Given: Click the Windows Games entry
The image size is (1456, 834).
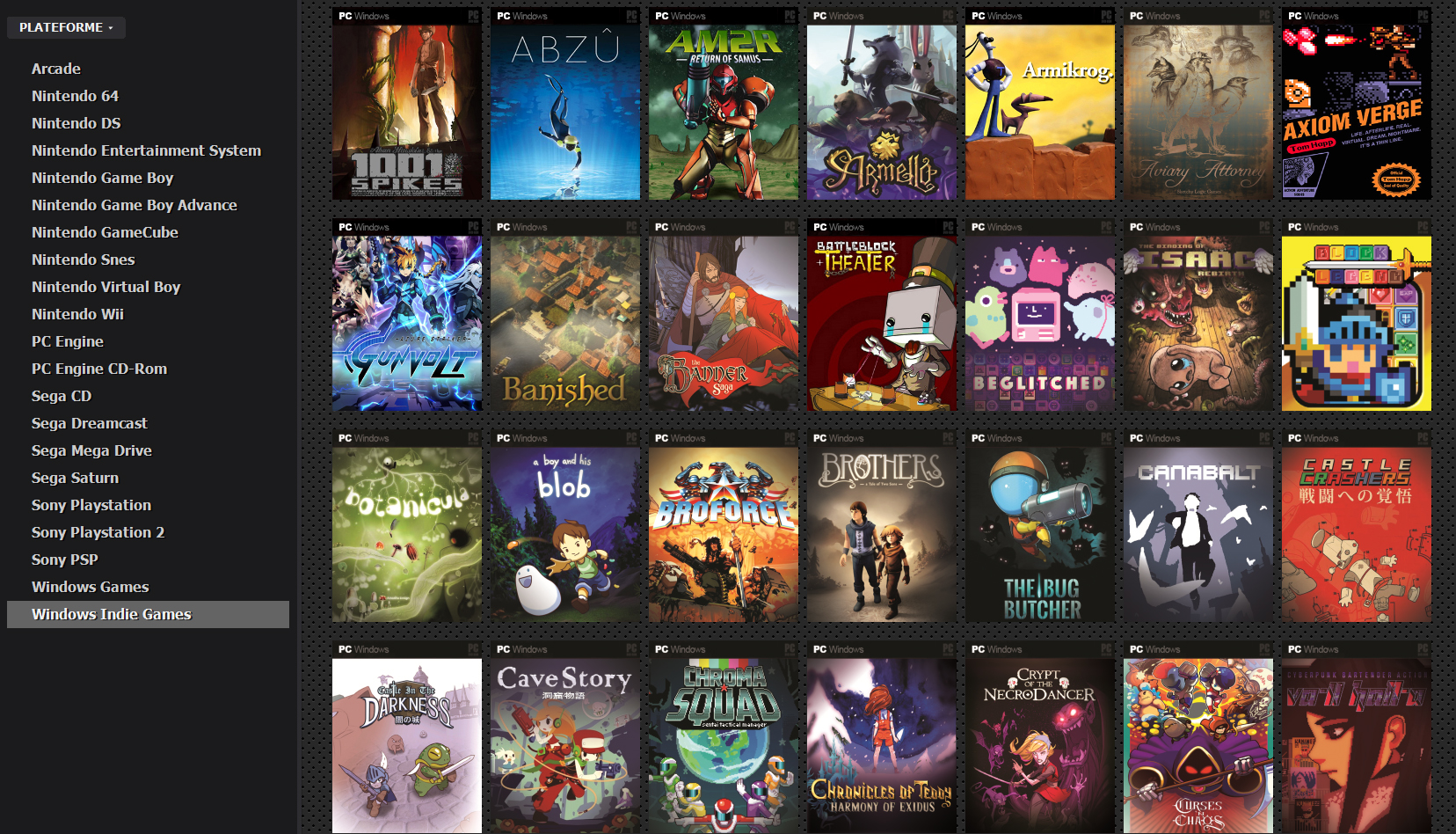Looking at the screenshot, I should coord(91,587).
